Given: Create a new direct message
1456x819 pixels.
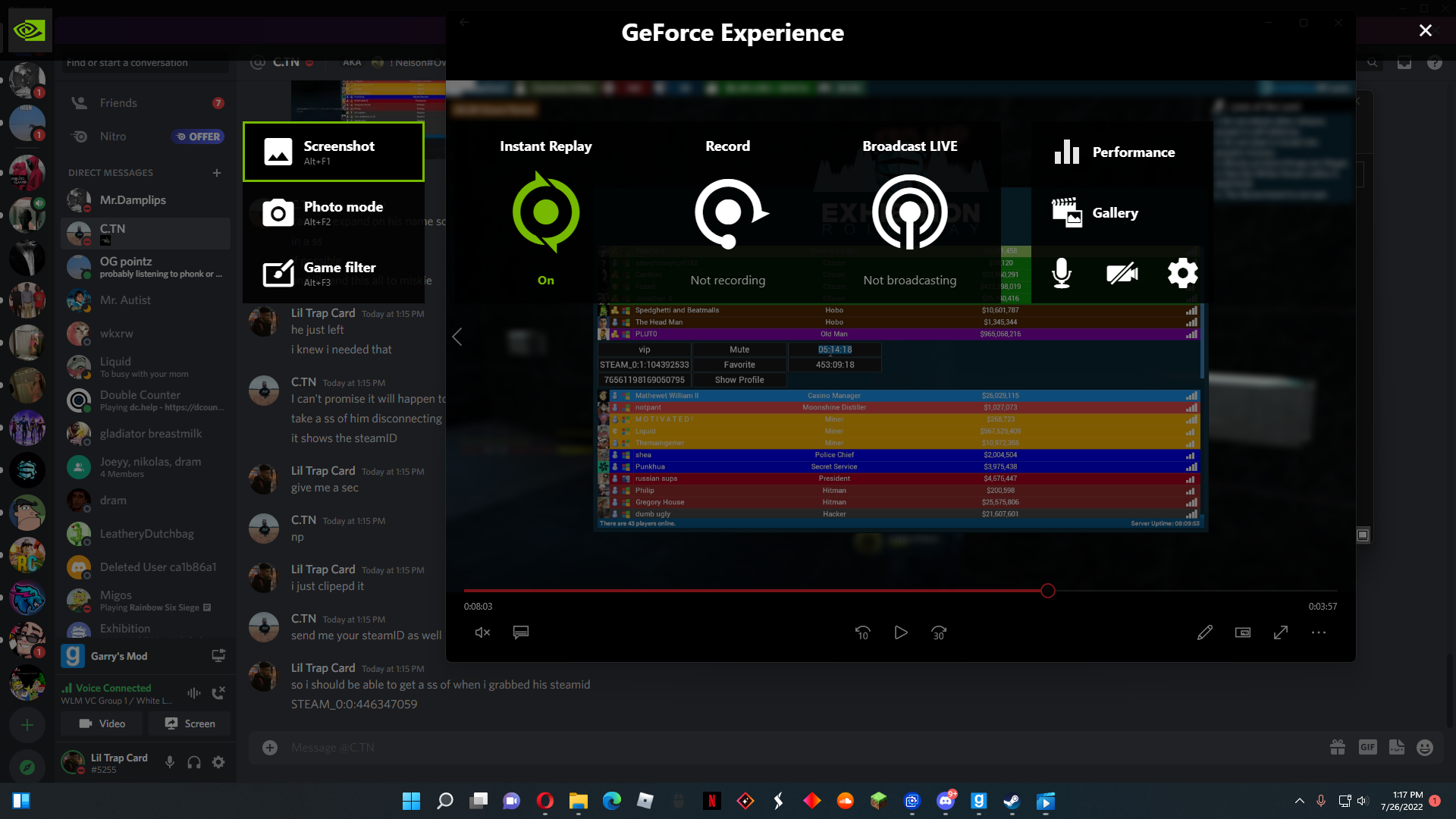Looking at the screenshot, I should 217,173.
